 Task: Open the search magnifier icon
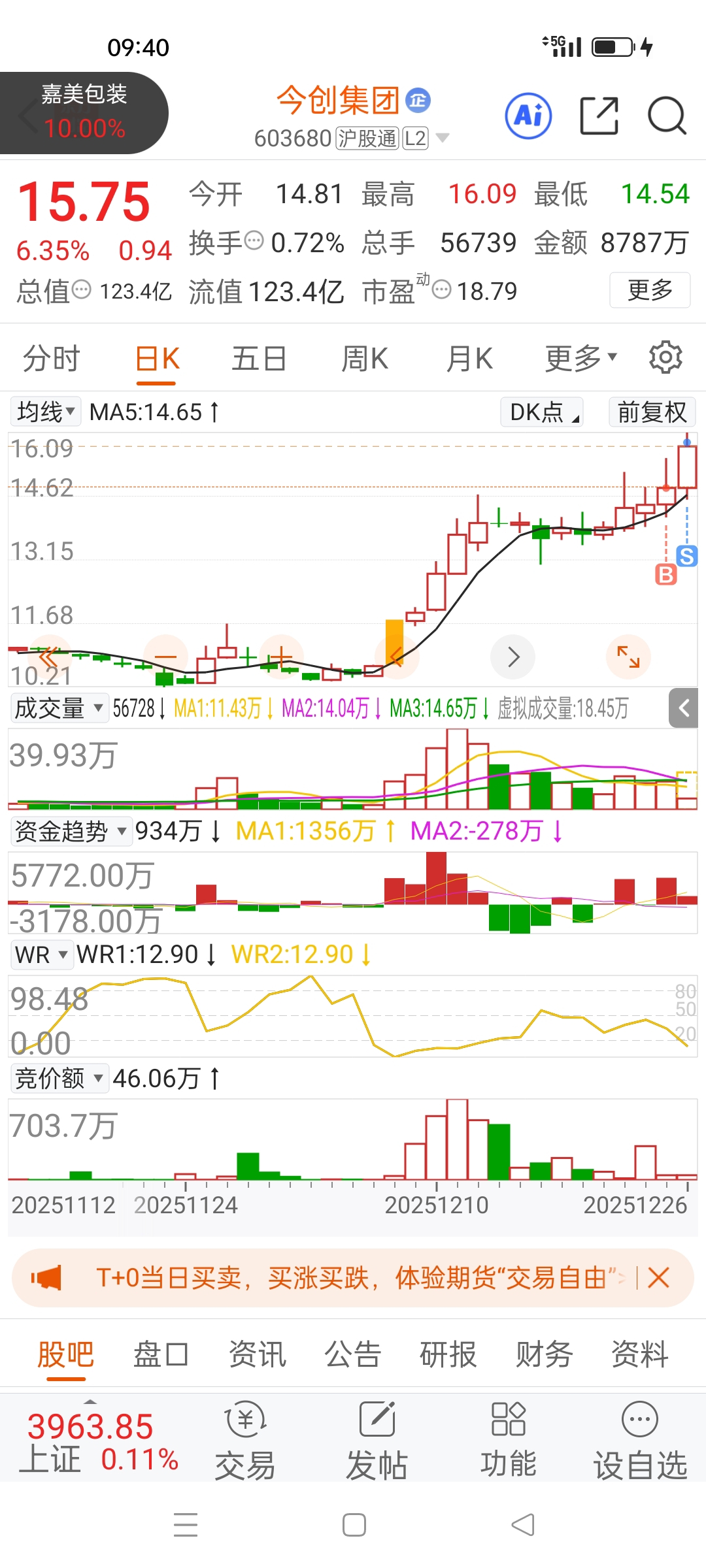(667, 116)
